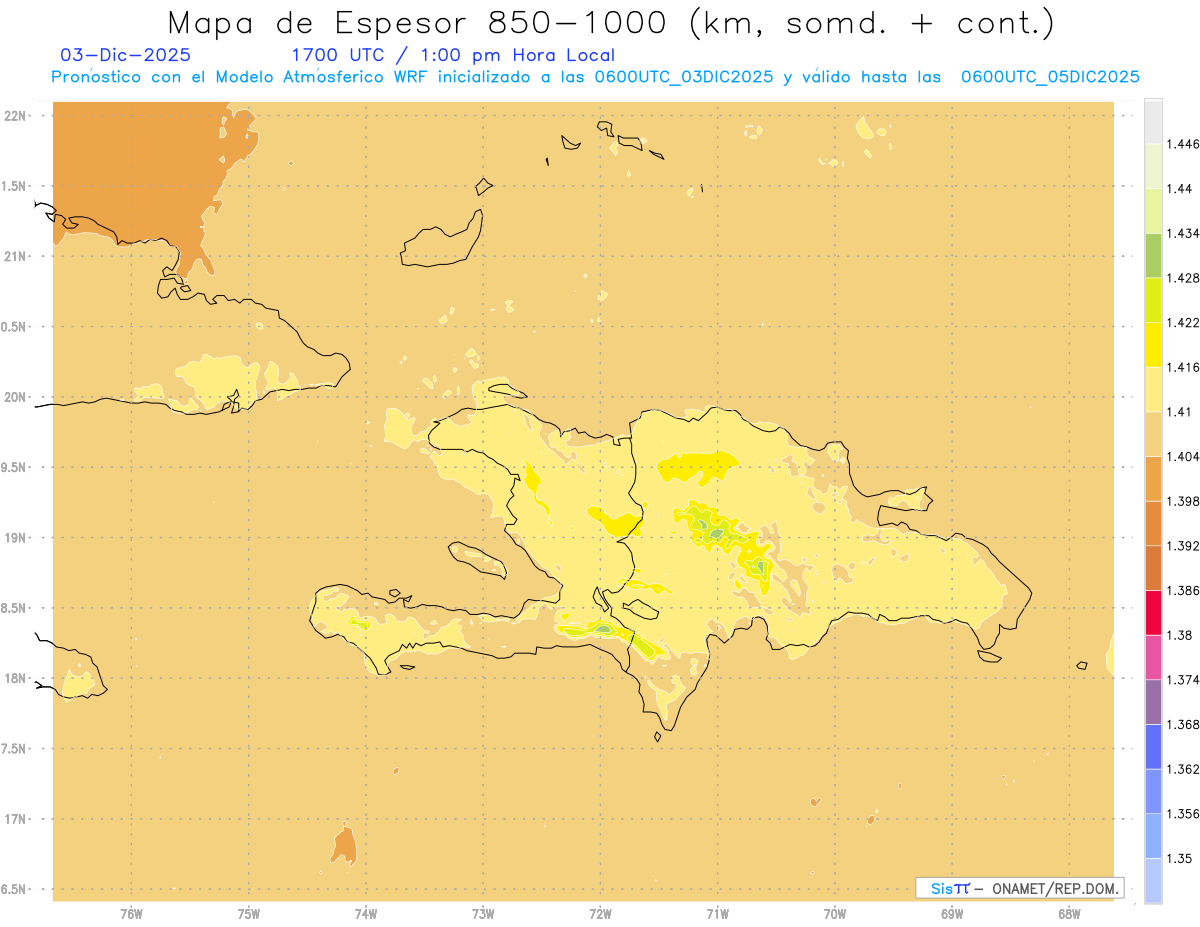The height and width of the screenshot is (927, 1200).
Task: Click the red colorbar segment above 1.38
Action: click(1153, 612)
